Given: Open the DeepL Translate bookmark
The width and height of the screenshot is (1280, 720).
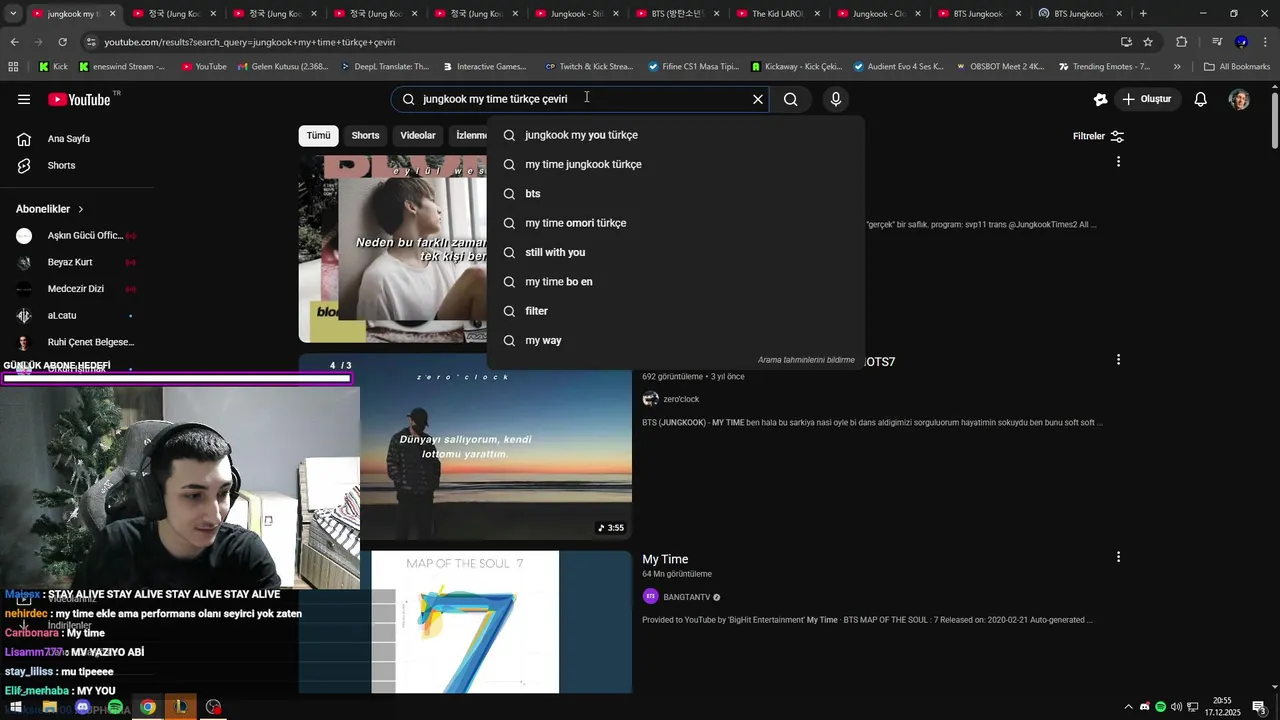Looking at the screenshot, I should tap(384, 67).
